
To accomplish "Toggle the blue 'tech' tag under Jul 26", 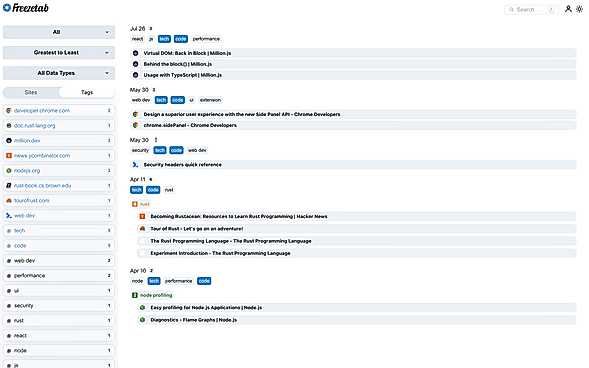I will point(164,39).
